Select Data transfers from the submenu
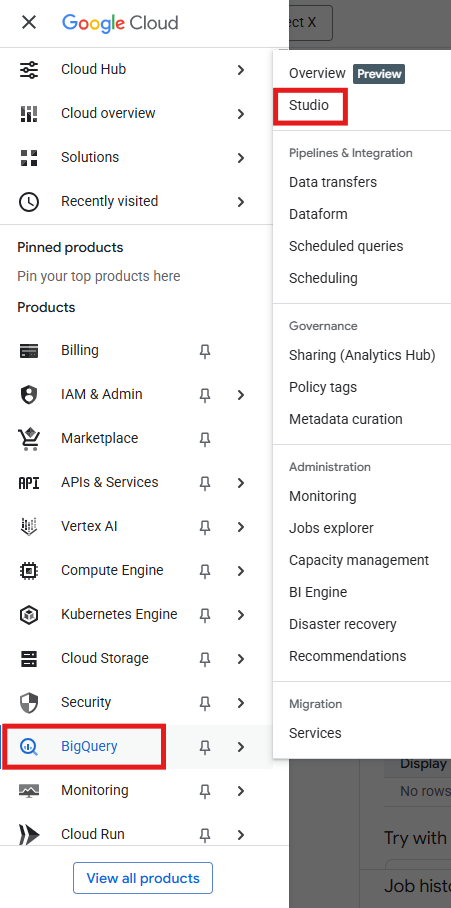Screen dimensions: 451x908 point(333,182)
